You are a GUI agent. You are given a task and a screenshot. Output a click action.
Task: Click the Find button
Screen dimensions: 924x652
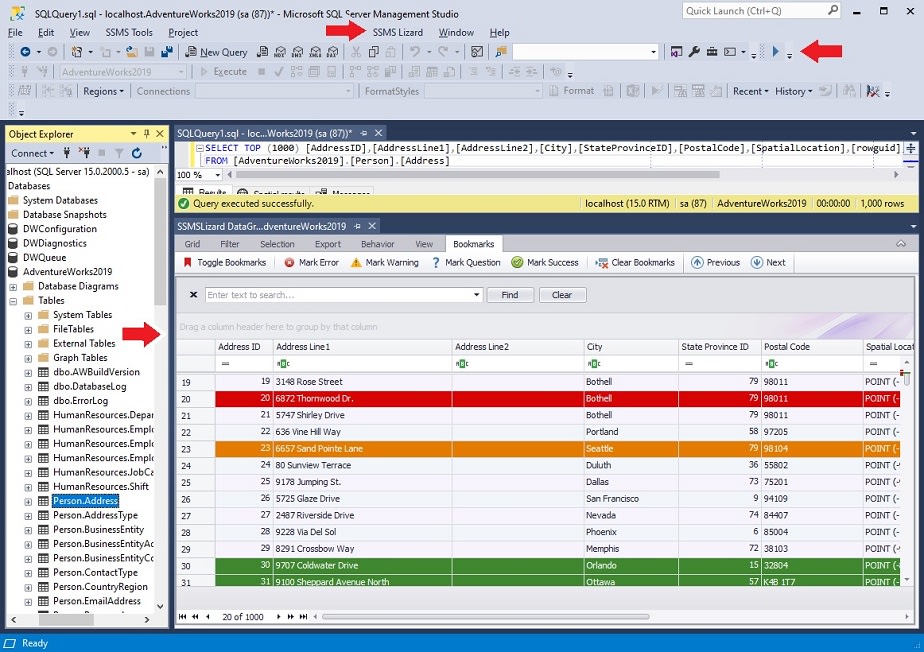pyautogui.click(x=510, y=295)
